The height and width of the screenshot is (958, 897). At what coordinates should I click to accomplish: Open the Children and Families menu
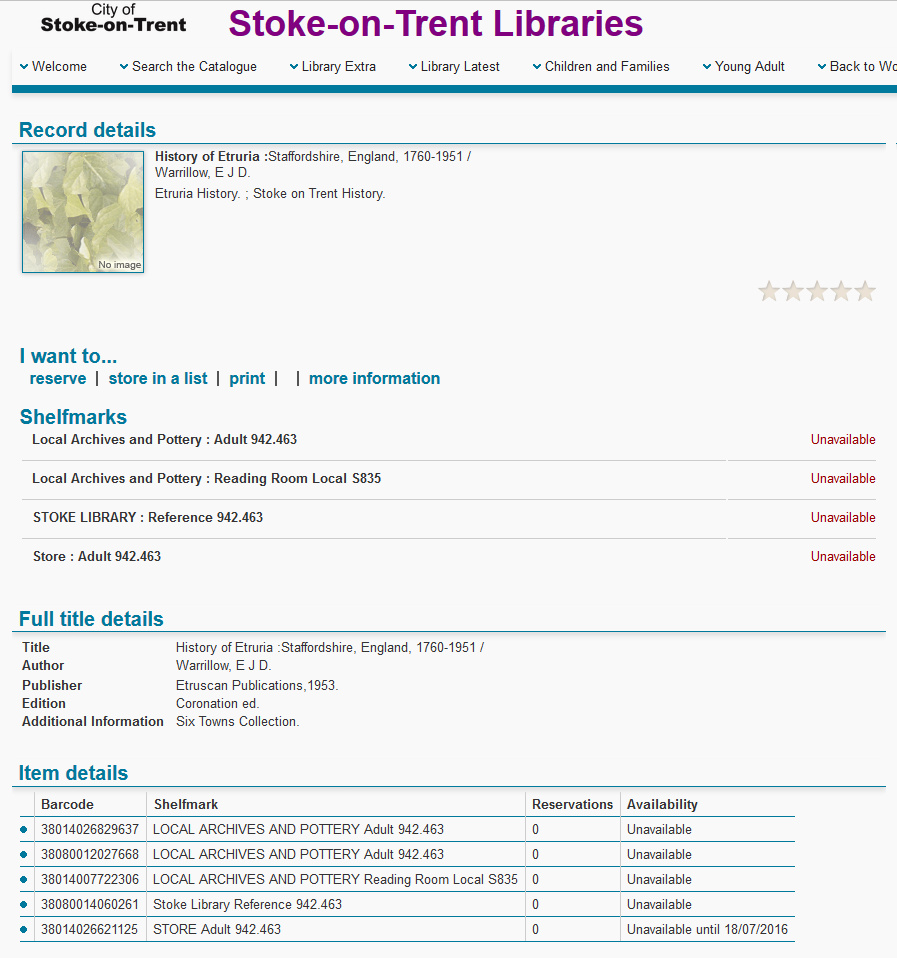pos(601,67)
